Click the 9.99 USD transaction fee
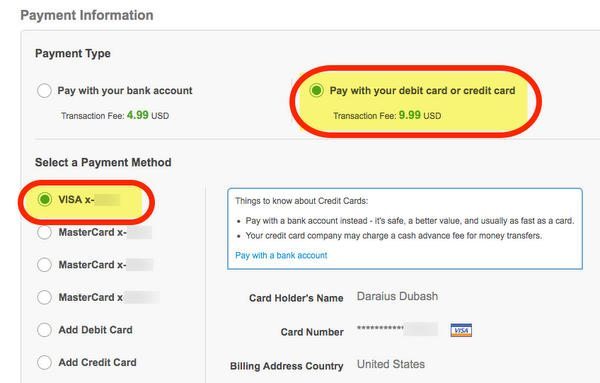The image size is (600, 383). (x=420, y=115)
